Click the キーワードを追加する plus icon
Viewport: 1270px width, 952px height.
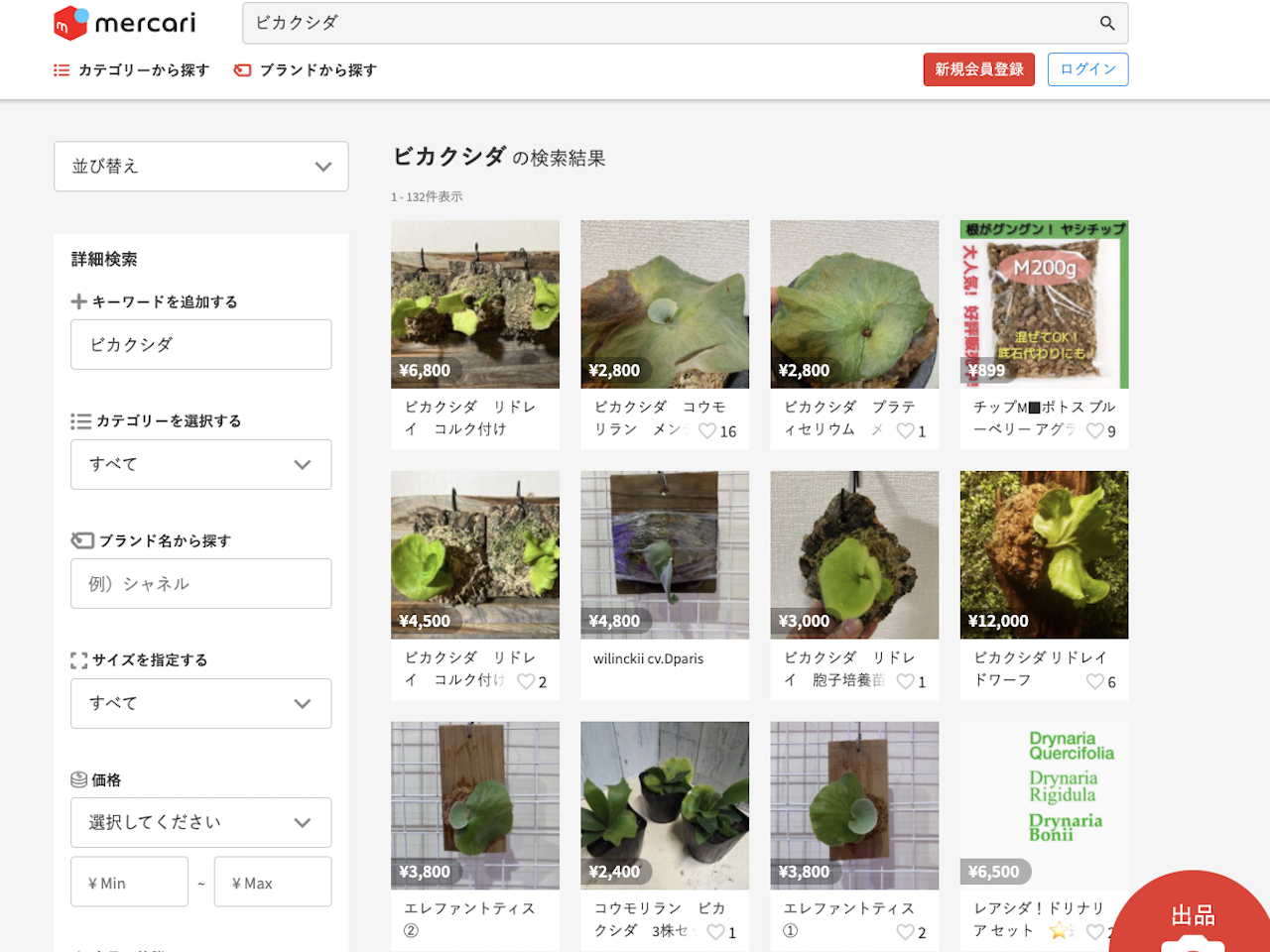(79, 301)
